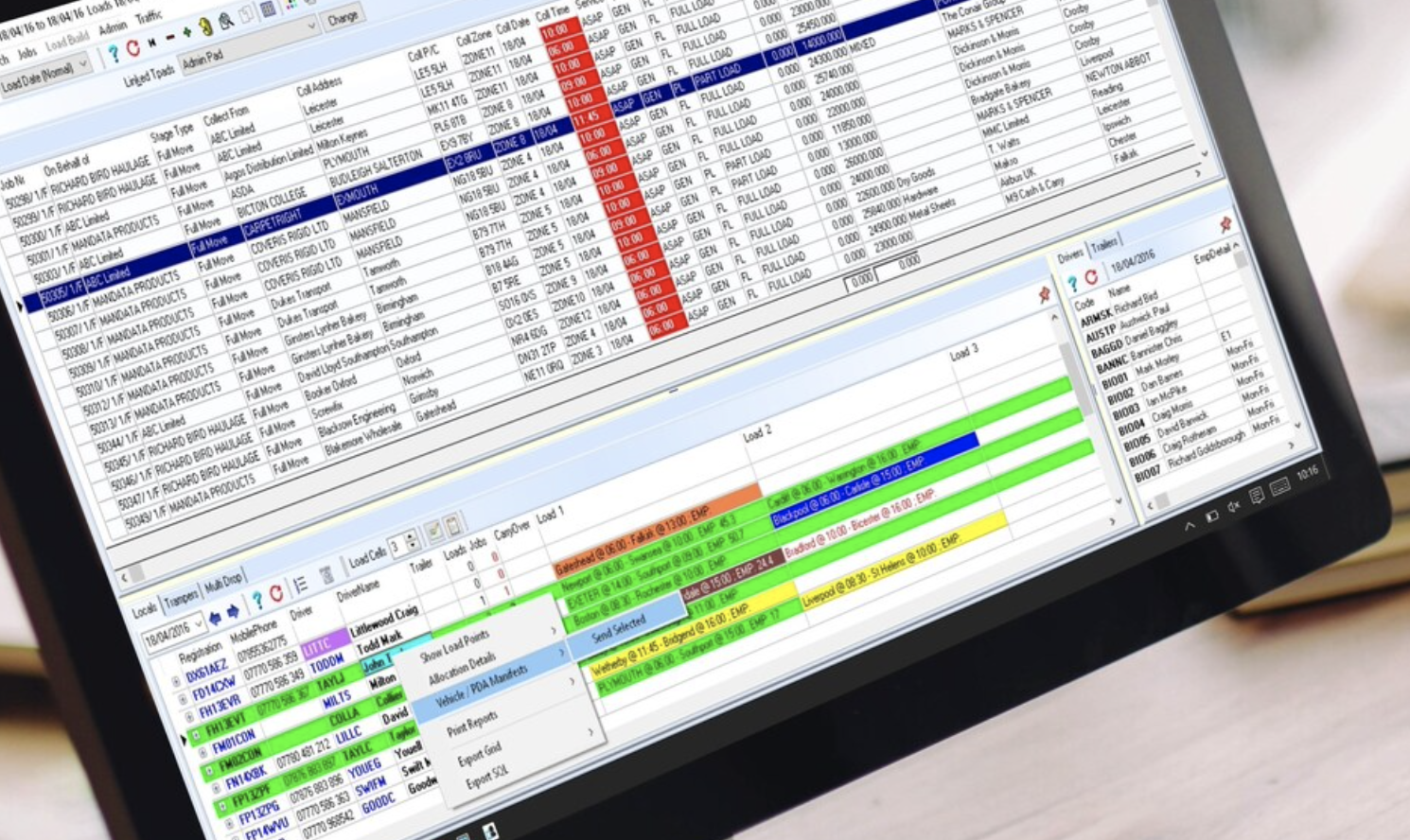Viewport: 1410px width, 840px height.
Task: Open the 18/04/2016 date dropdown in Locals
Action: [198, 625]
